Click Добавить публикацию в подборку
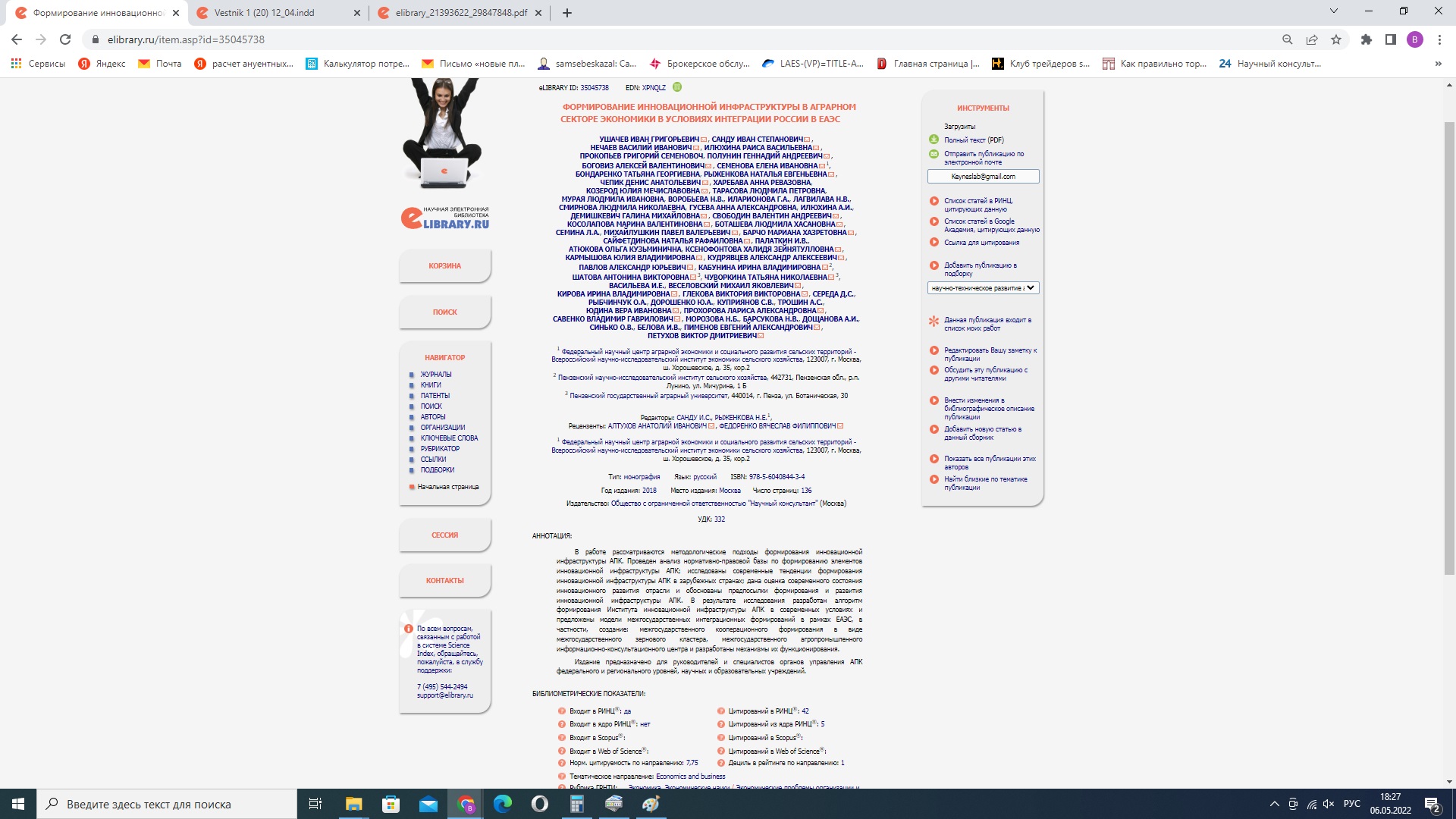This screenshot has height=819, width=1456. (x=981, y=269)
